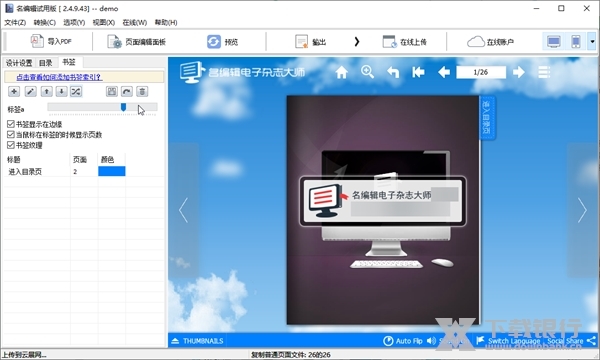Image resolution: width=600 pixels, height=360 pixels.
Task: Click the back return arrow icon
Action: point(393,72)
